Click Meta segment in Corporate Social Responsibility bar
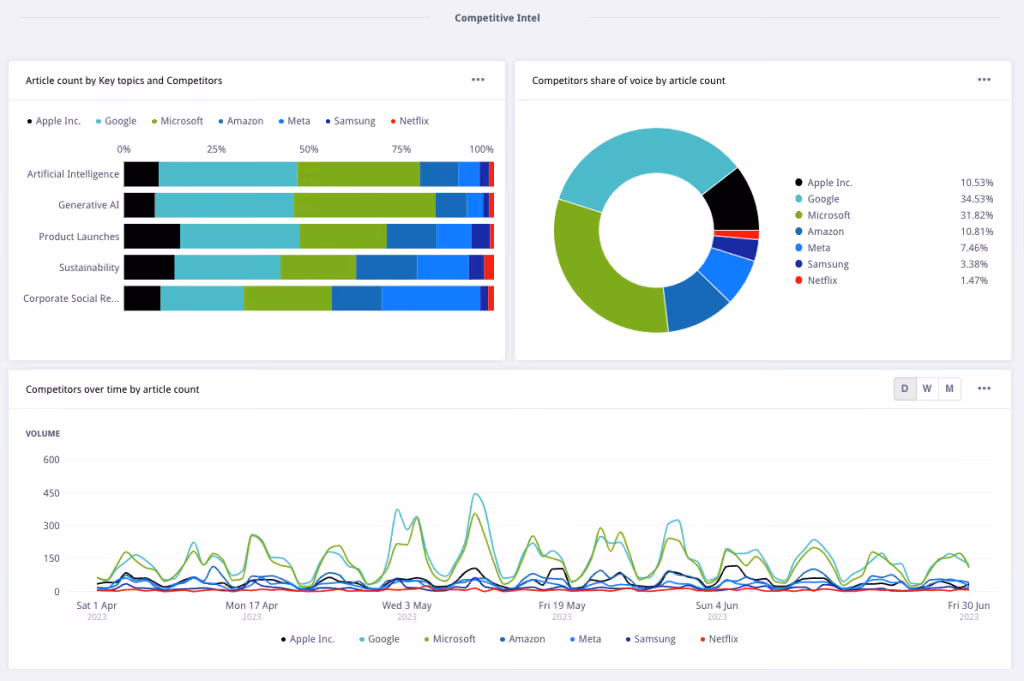Screen dimensions: 1024x681 (431, 298)
